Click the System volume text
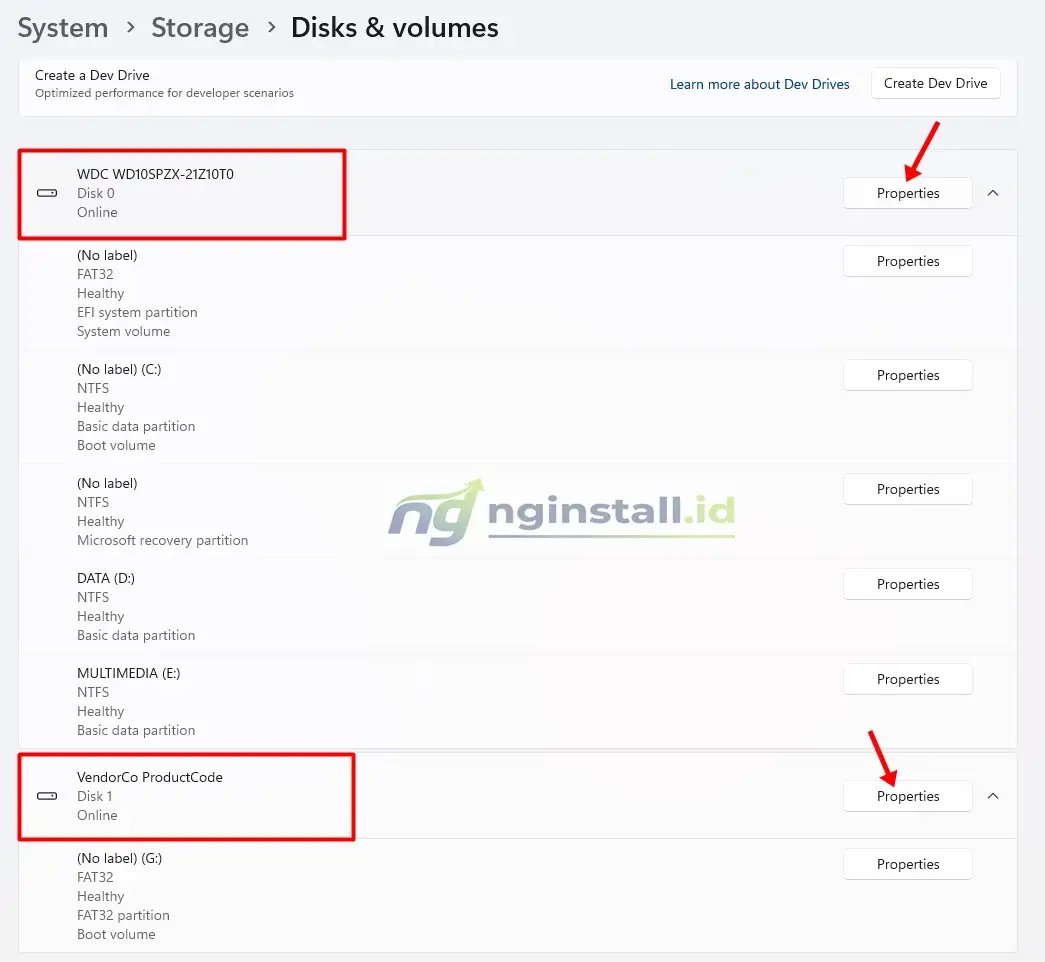 pyautogui.click(x=123, y=331)
